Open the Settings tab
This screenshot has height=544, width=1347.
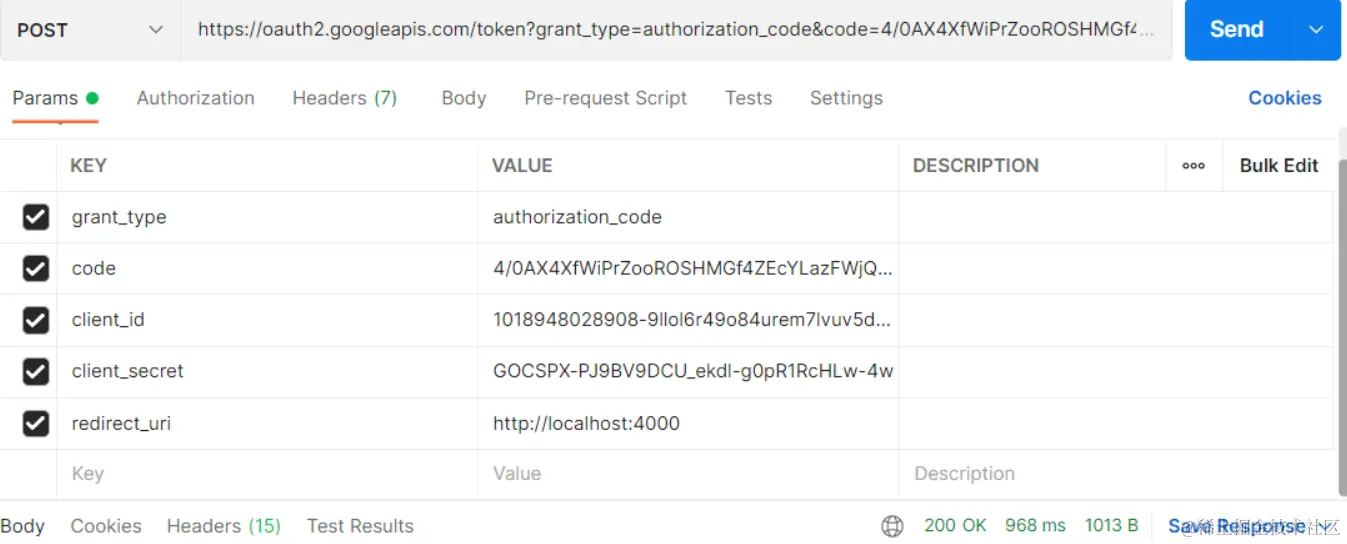[x=846, y=98]
